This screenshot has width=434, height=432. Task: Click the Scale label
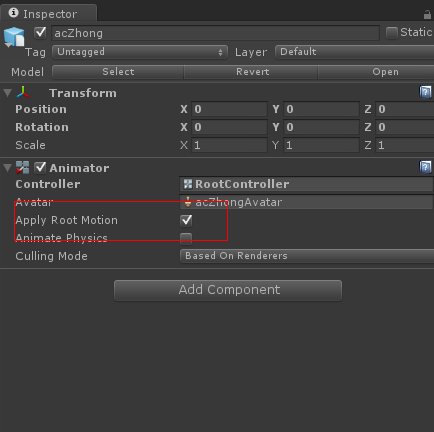(30, 145)
